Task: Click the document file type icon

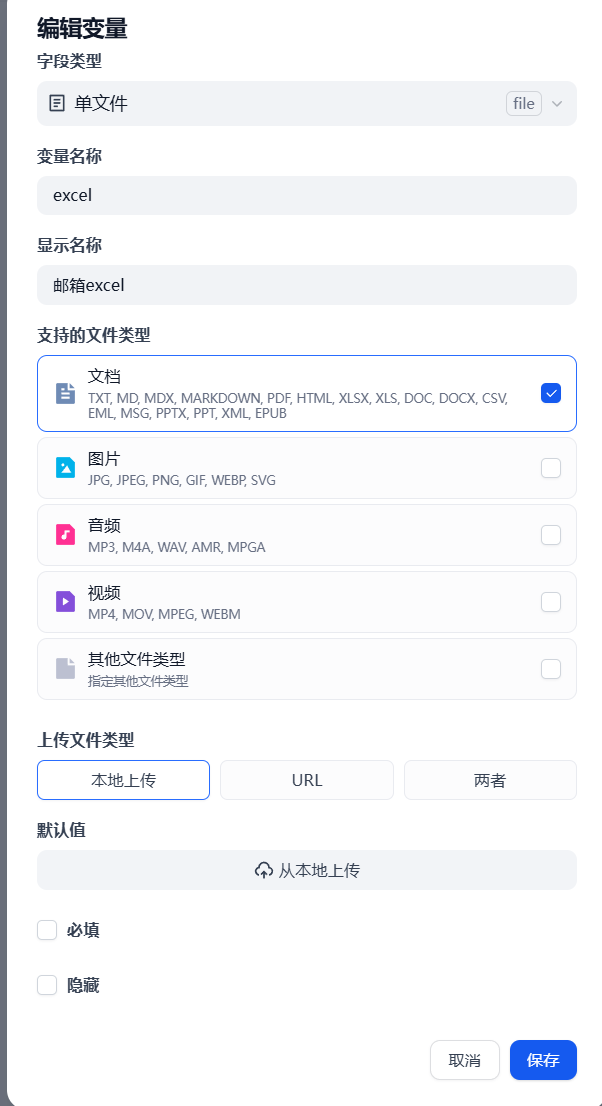Action: 65,393
